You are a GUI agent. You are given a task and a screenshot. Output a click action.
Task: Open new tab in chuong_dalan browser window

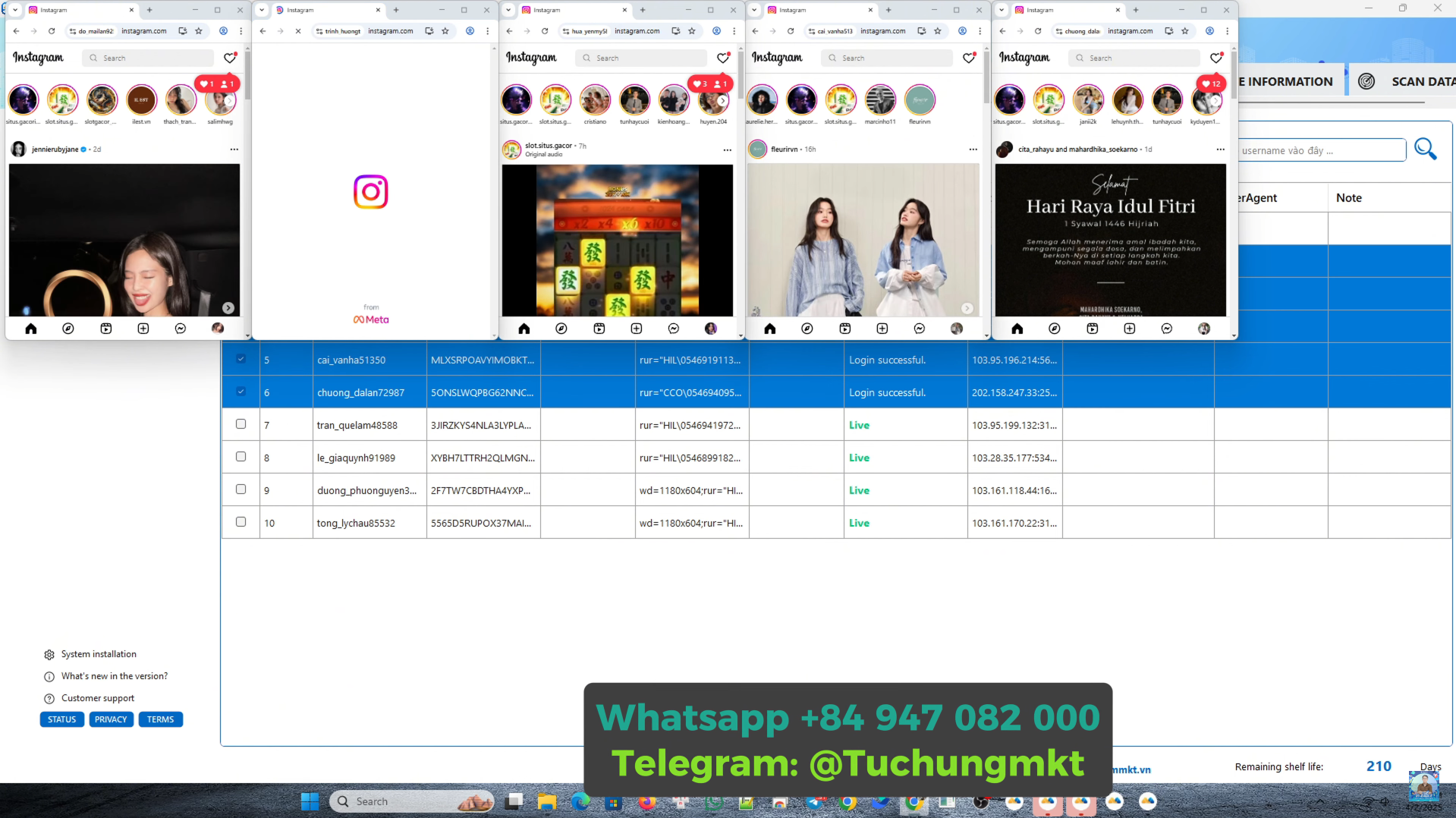1136,10
